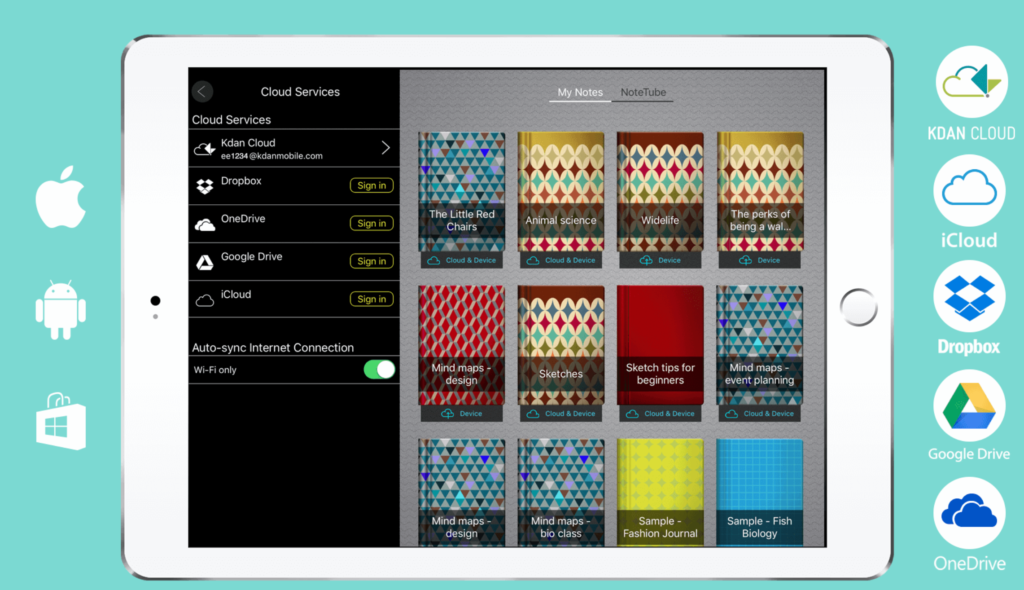
Task: Click cloud upload icon under Widelife
Action: [x=646, y=260]
